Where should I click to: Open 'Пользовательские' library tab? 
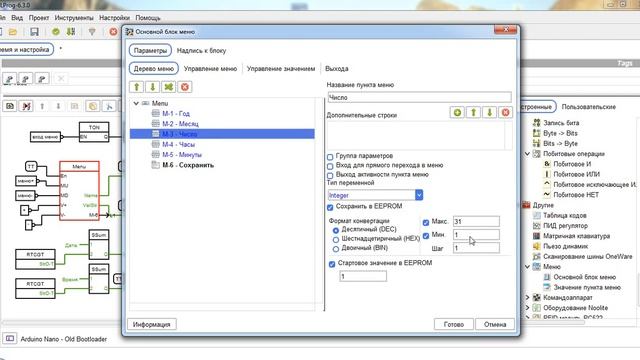pos(589,107)
